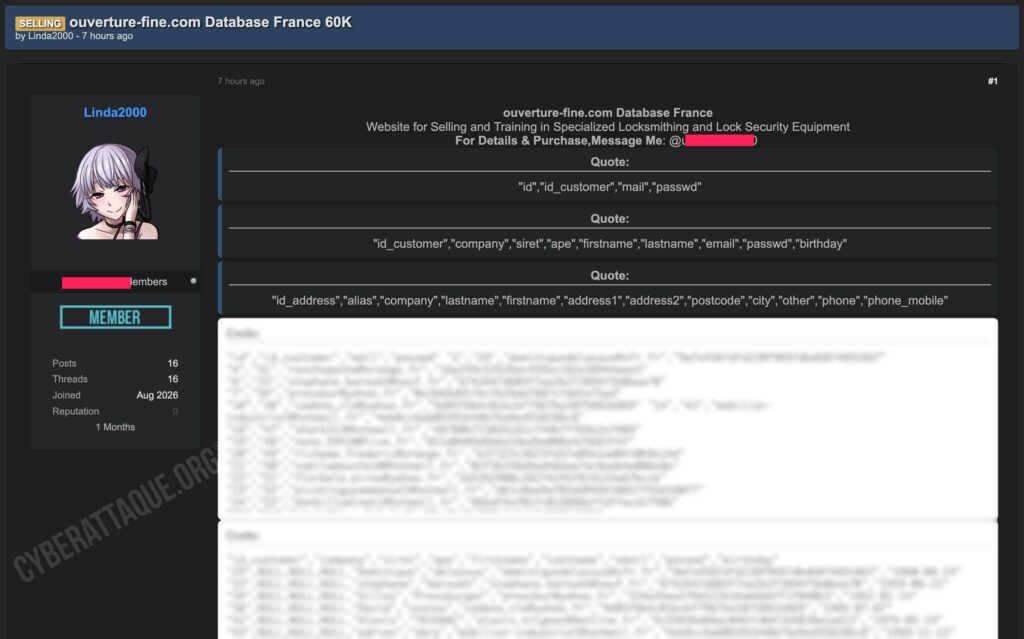Click the SELLING tag badge
The width and height of the screenshot is (1024, 639).
pos(40,23)
